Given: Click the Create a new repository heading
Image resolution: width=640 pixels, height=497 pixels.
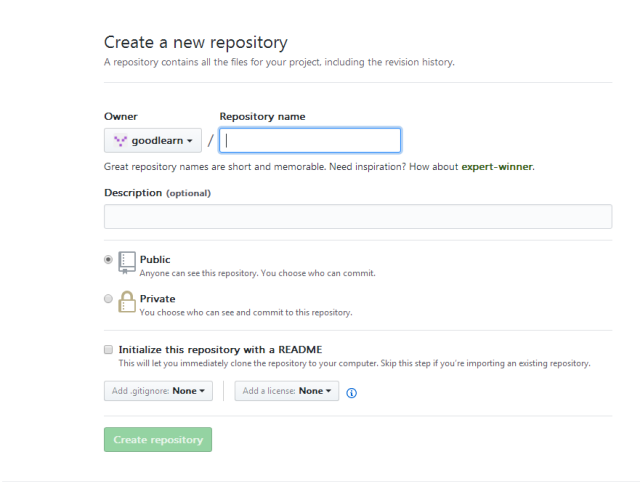Looking at the screenshot, I should [196, 42].
